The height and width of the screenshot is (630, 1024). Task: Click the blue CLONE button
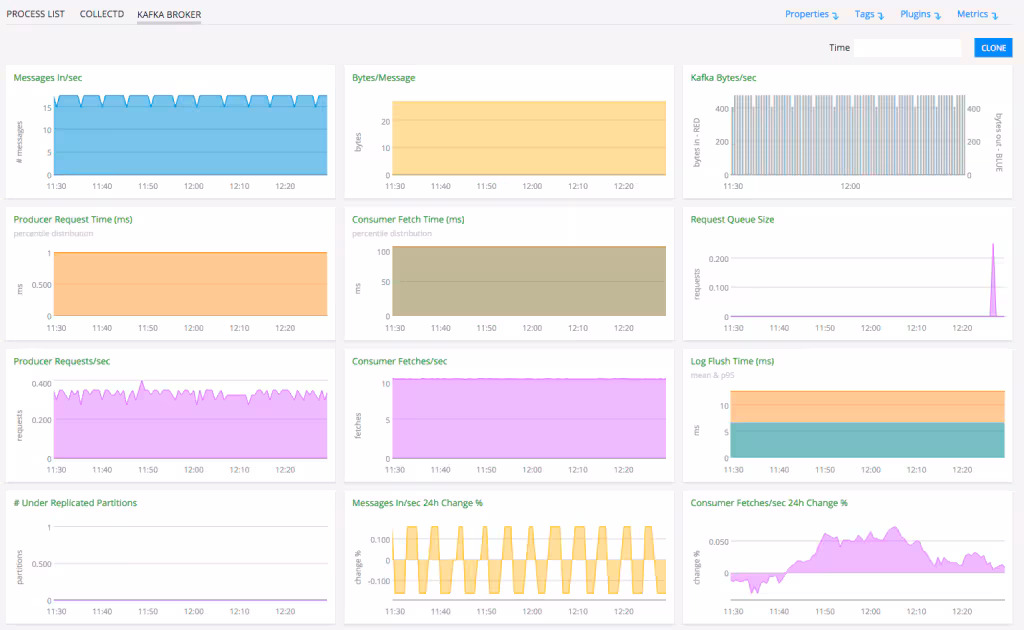992,47
